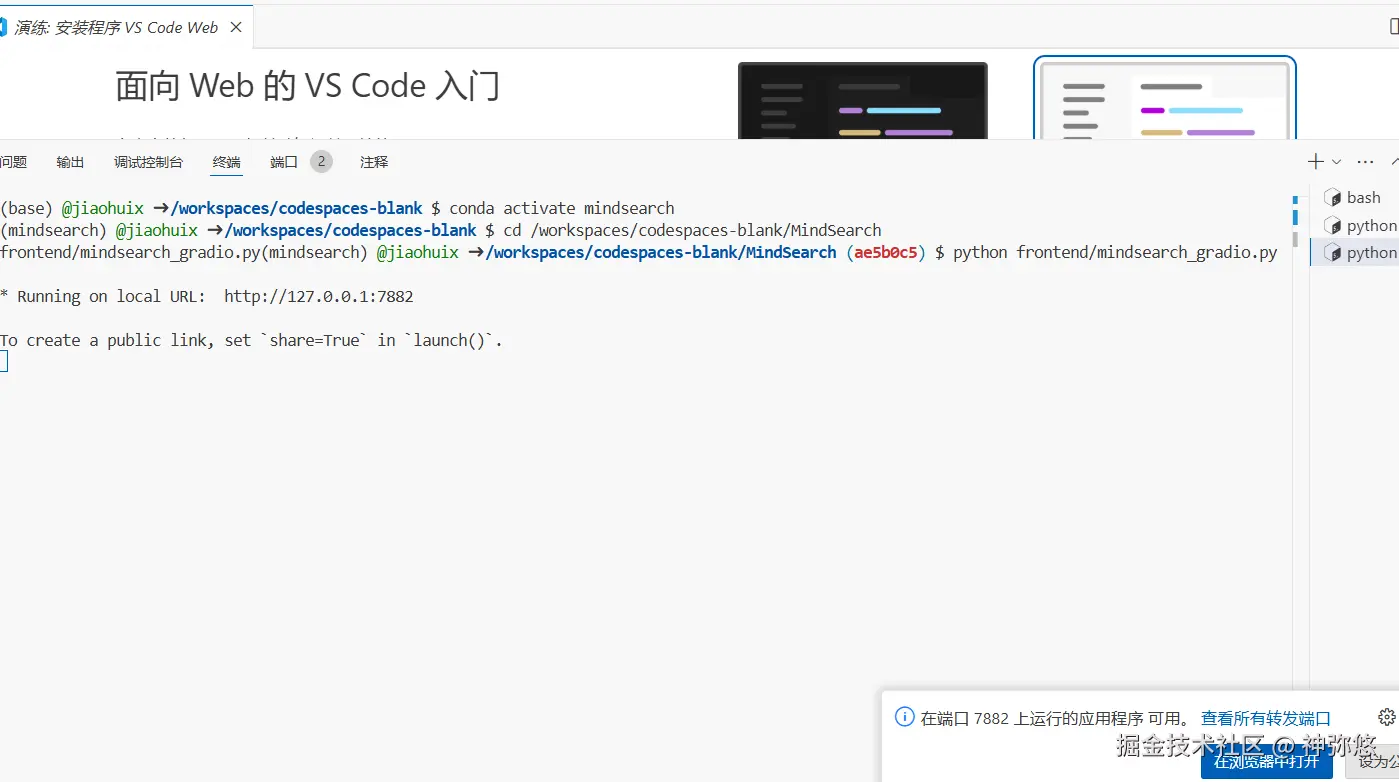This screenshot has height=782, width=1399.
Task: Click the commit hash ae5b0c5 in prompt
Action: pos(886,252)
